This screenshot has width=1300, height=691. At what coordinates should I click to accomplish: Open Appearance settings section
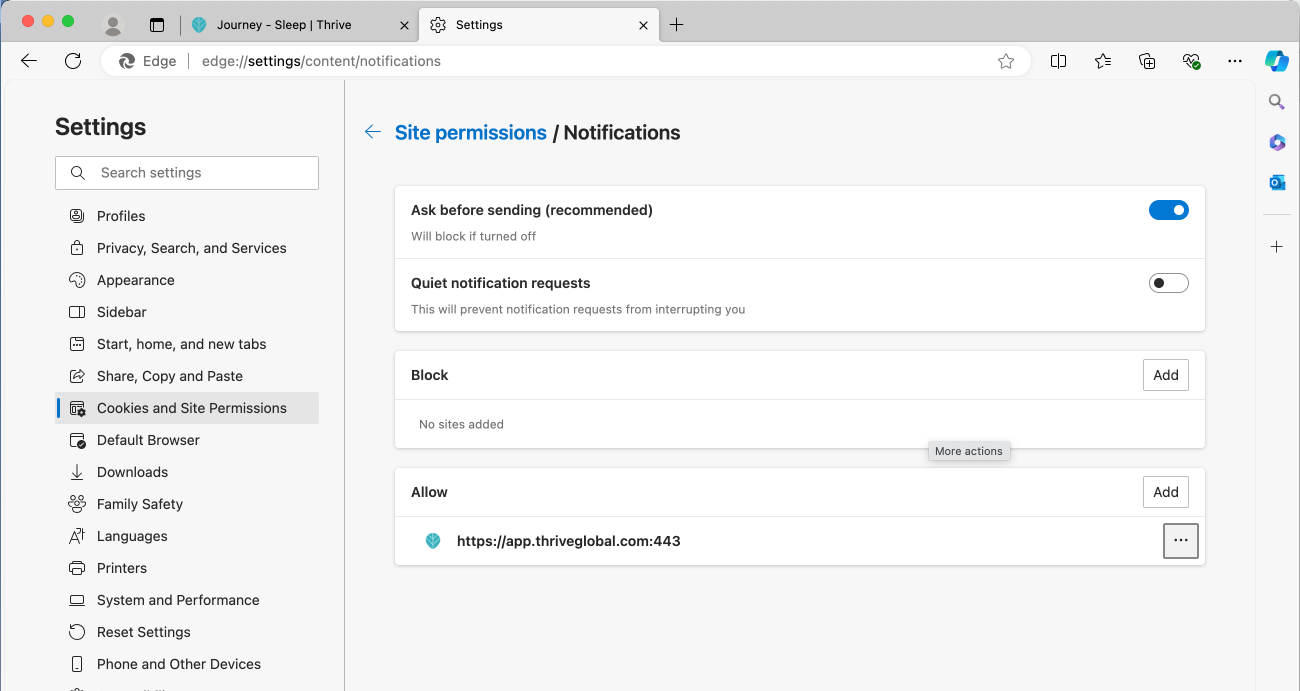(187, 280)
